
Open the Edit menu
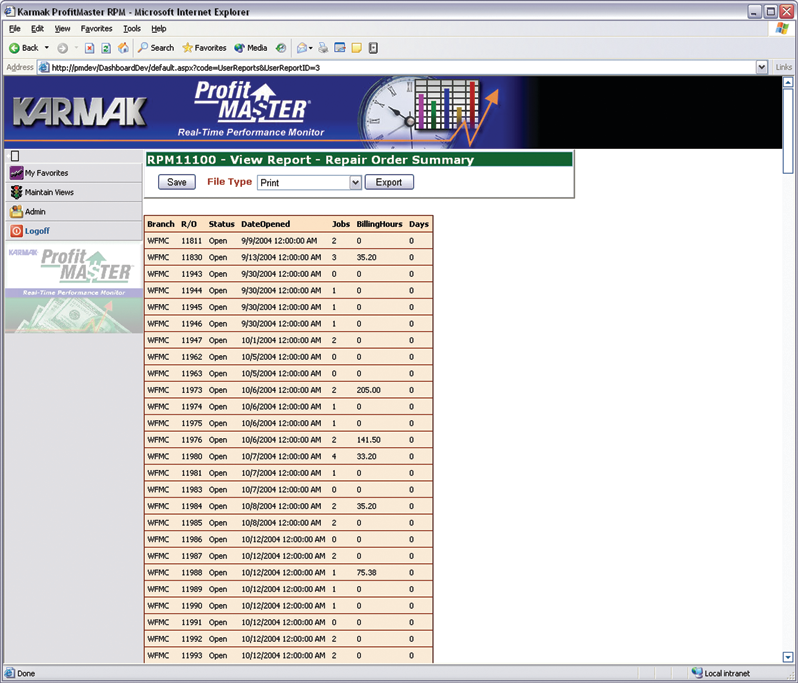pyautogui.click(x=37, y=29)
